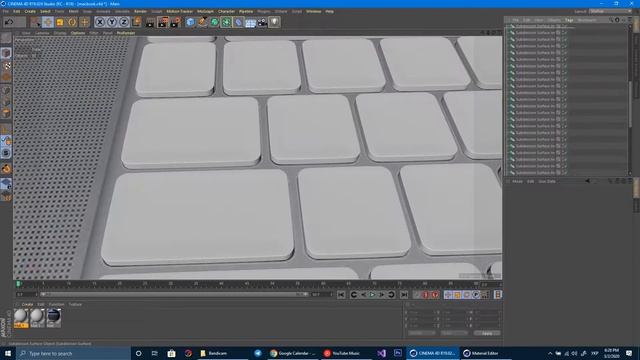Toggle Rotation keyframe recording
The image size is (640, 360).
[467, 295]
